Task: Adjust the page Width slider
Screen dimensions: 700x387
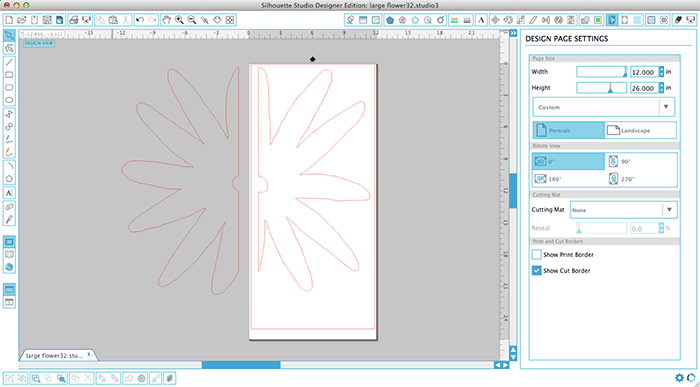Action: [x=602, y=72]
